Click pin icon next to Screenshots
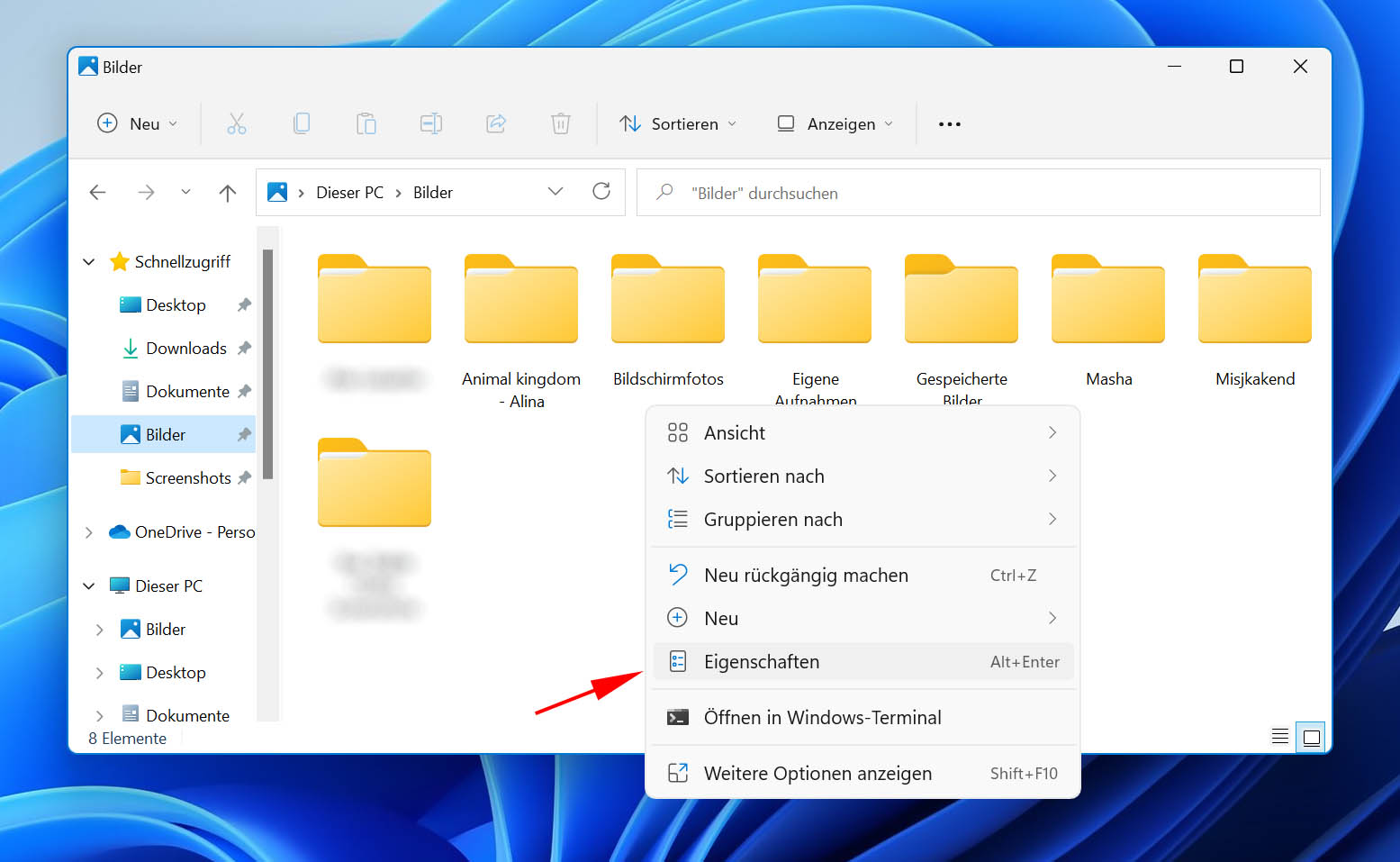The height and width of the screenshot is (862, 1400). pyautogui.click(x=244, y=478)
